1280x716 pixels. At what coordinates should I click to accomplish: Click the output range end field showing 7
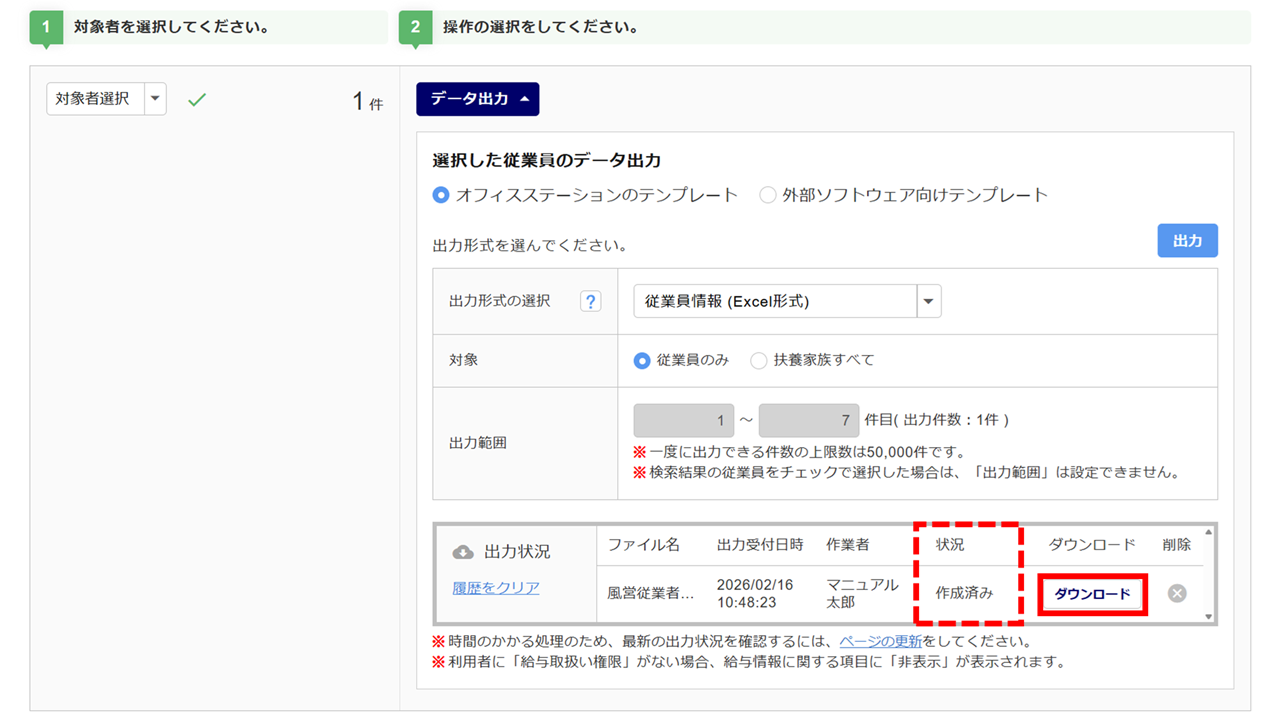click(808, 421)
